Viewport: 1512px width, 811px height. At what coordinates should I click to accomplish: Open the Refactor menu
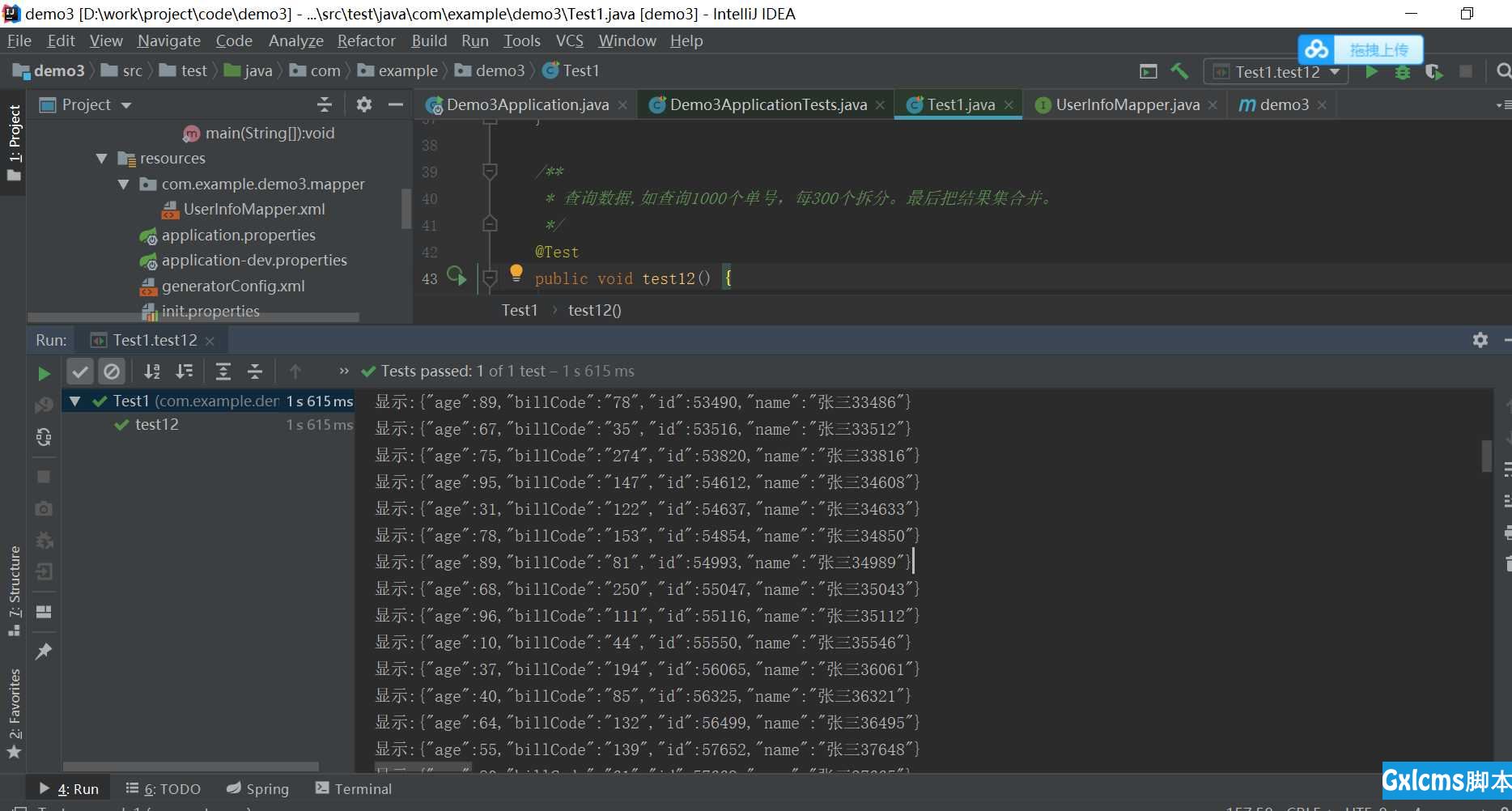tap(366, 40)
